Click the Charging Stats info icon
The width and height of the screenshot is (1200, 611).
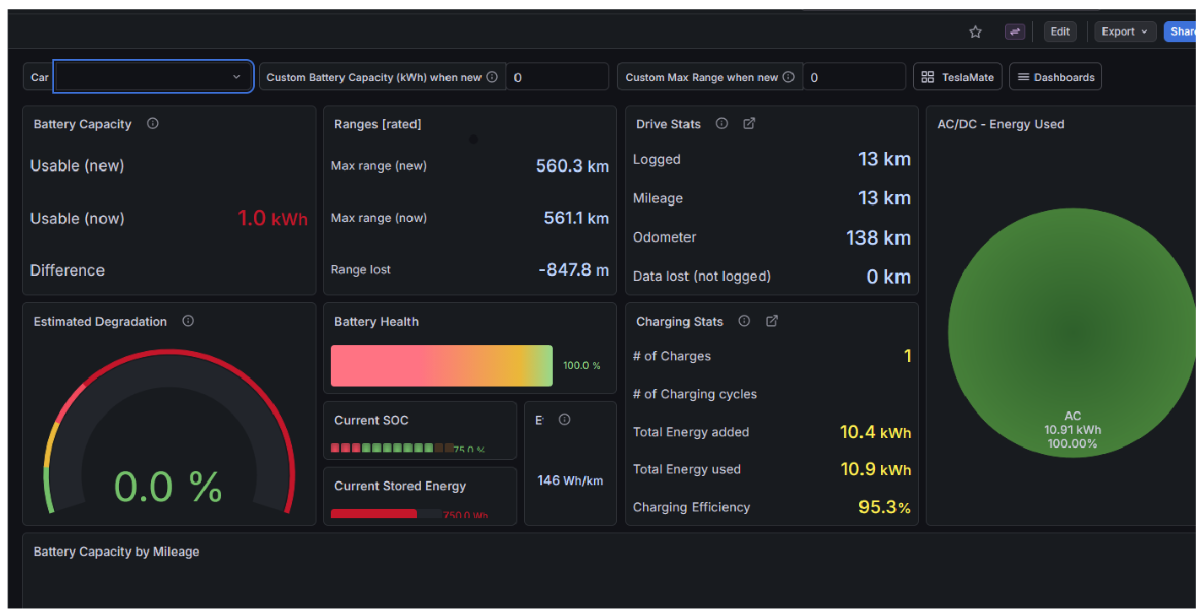click(x=744, y=321)
